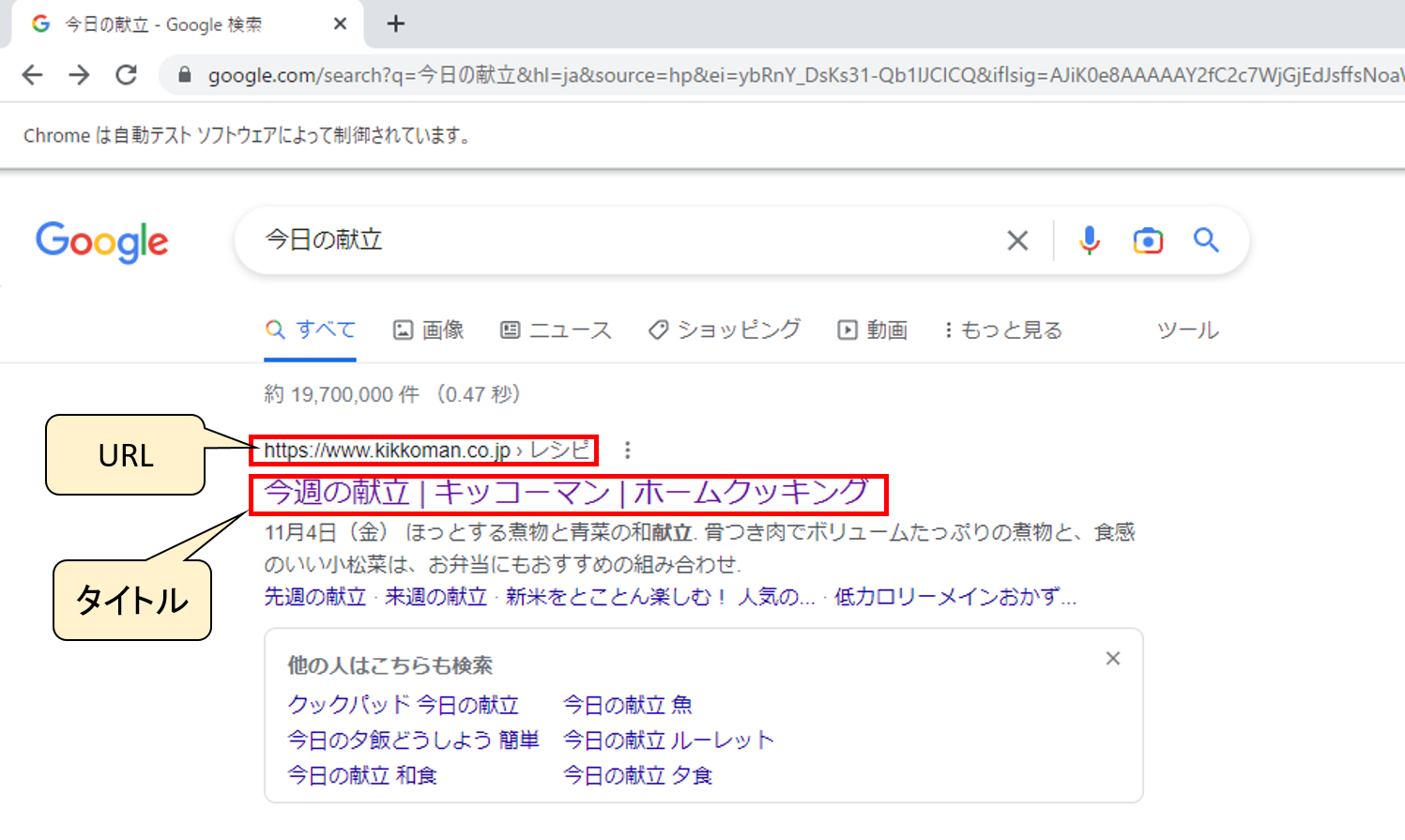Switch to the 画像 tab
The width and height of the screenshot is (1405, 840).
[429, 330]
